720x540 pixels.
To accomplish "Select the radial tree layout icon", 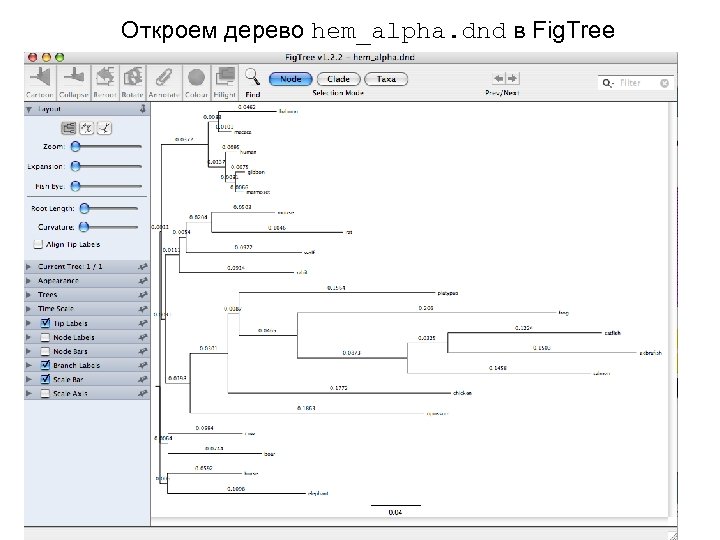I will click(104, 128).
